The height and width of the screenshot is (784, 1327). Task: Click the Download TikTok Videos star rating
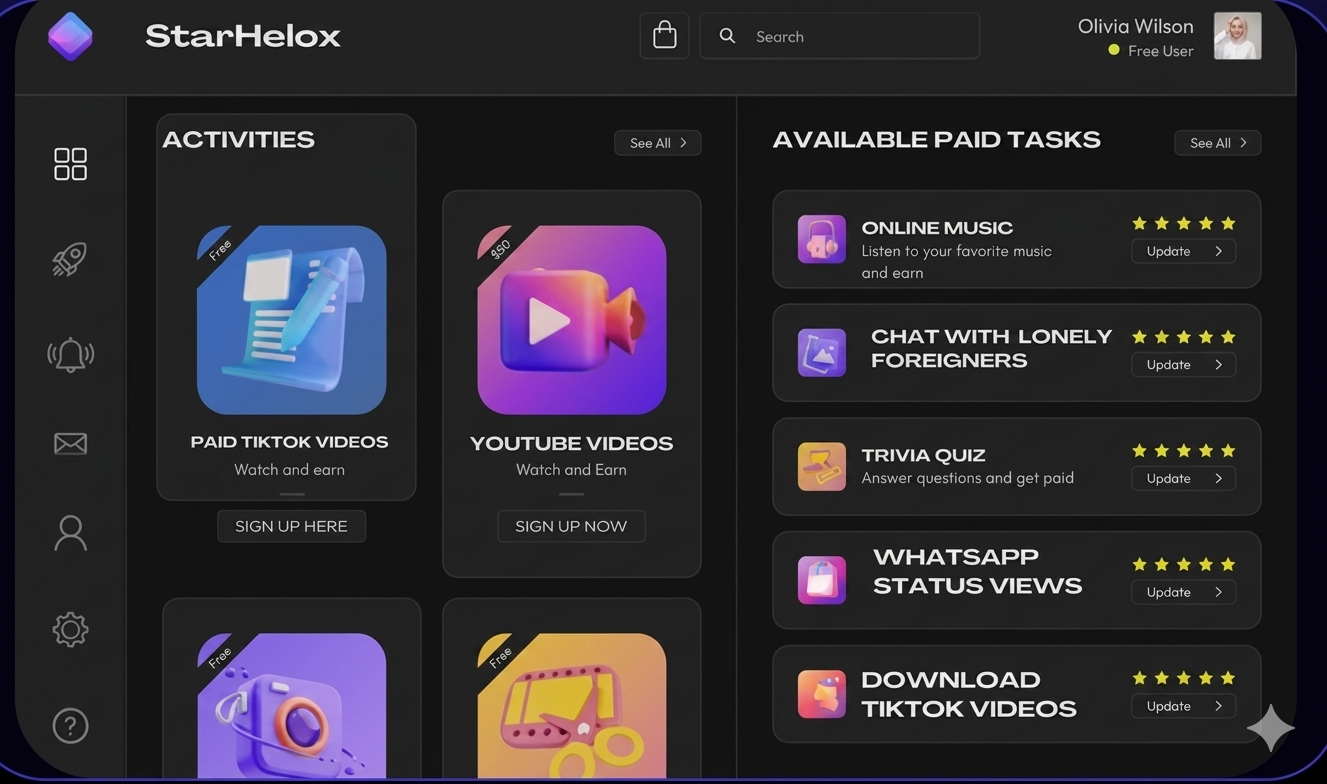pos(1184,678)
